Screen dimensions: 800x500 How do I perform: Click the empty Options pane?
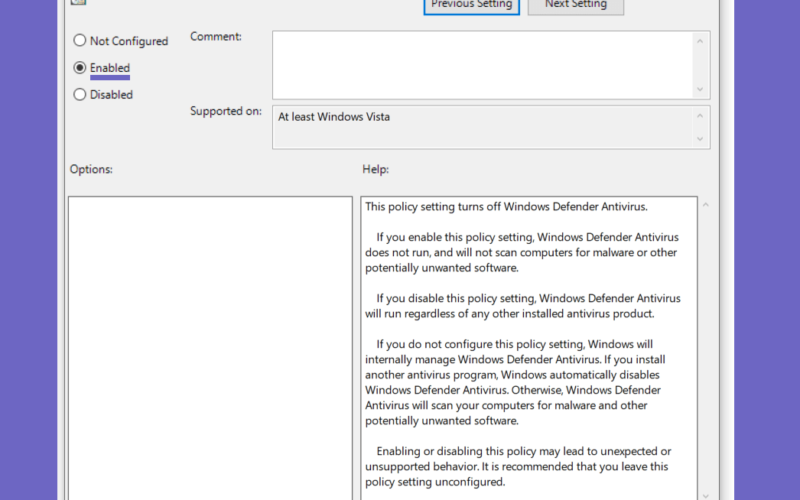point(210,348)
